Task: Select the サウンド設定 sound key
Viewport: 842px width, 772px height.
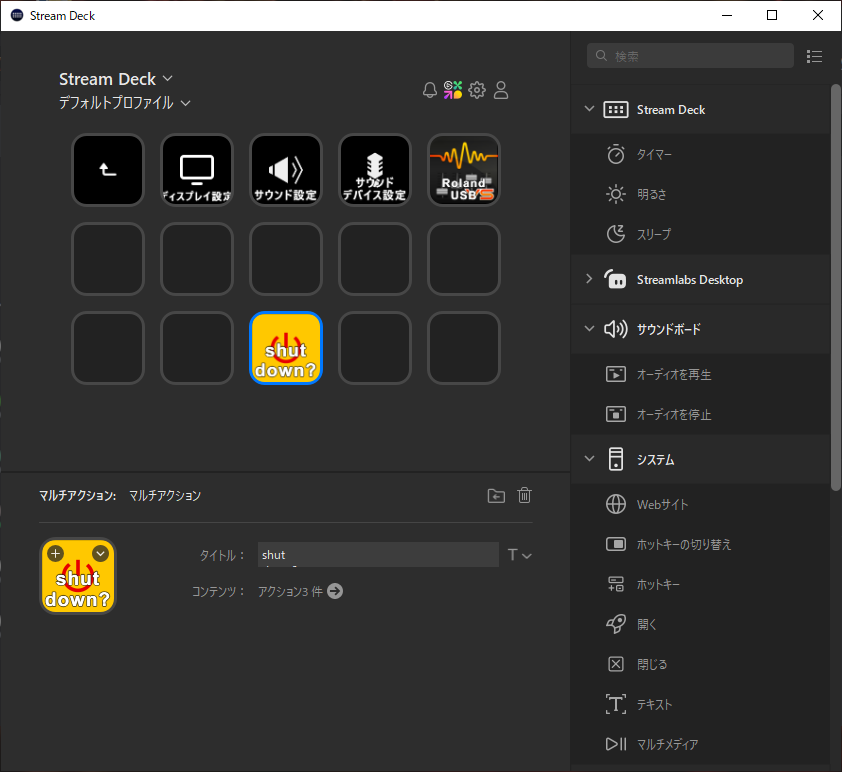Action: (286, 170)
